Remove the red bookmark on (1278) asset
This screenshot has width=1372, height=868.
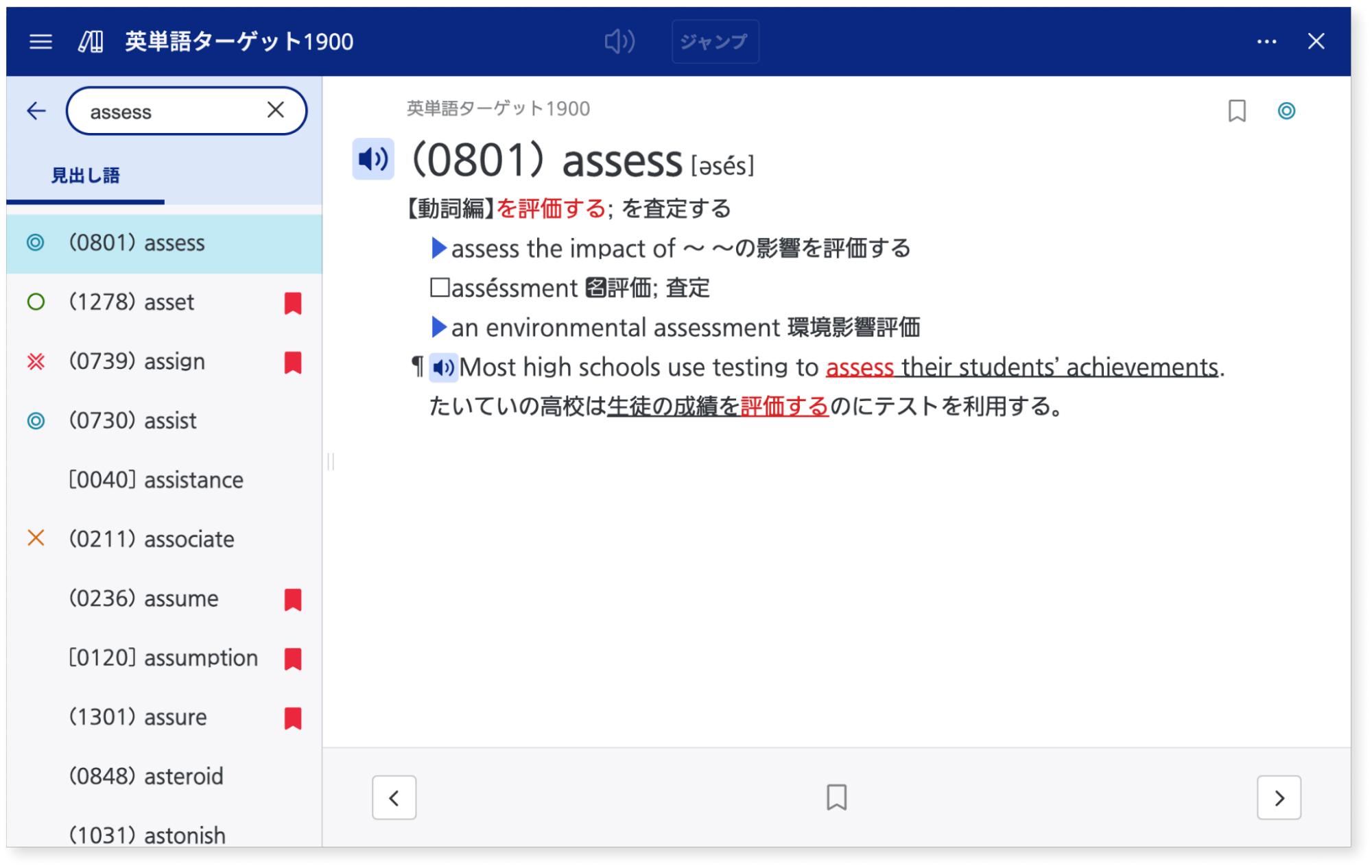[293, 302]
